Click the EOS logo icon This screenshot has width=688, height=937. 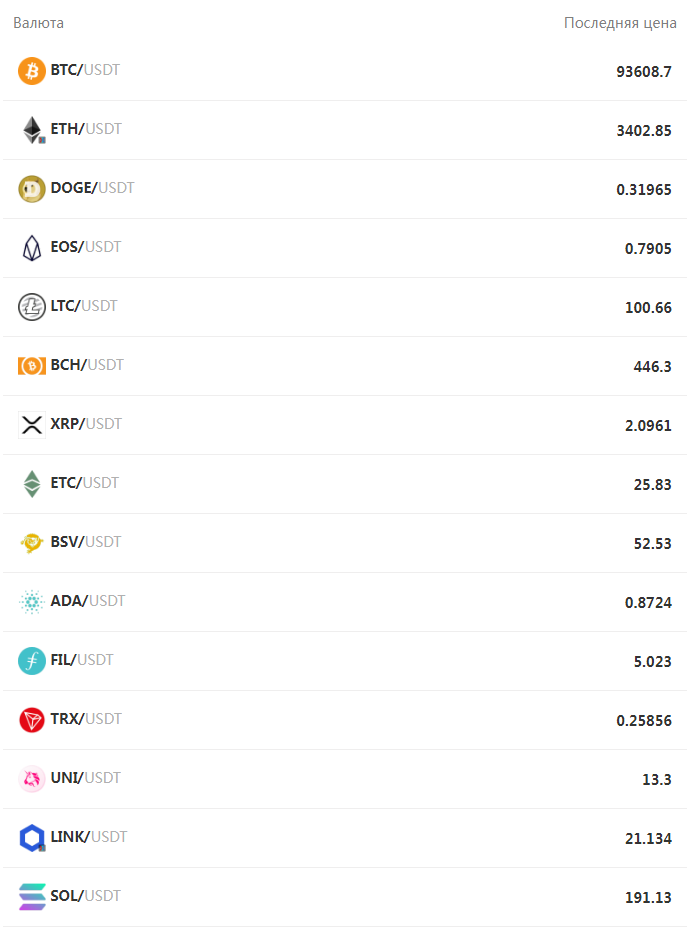(x=32, y=248)
